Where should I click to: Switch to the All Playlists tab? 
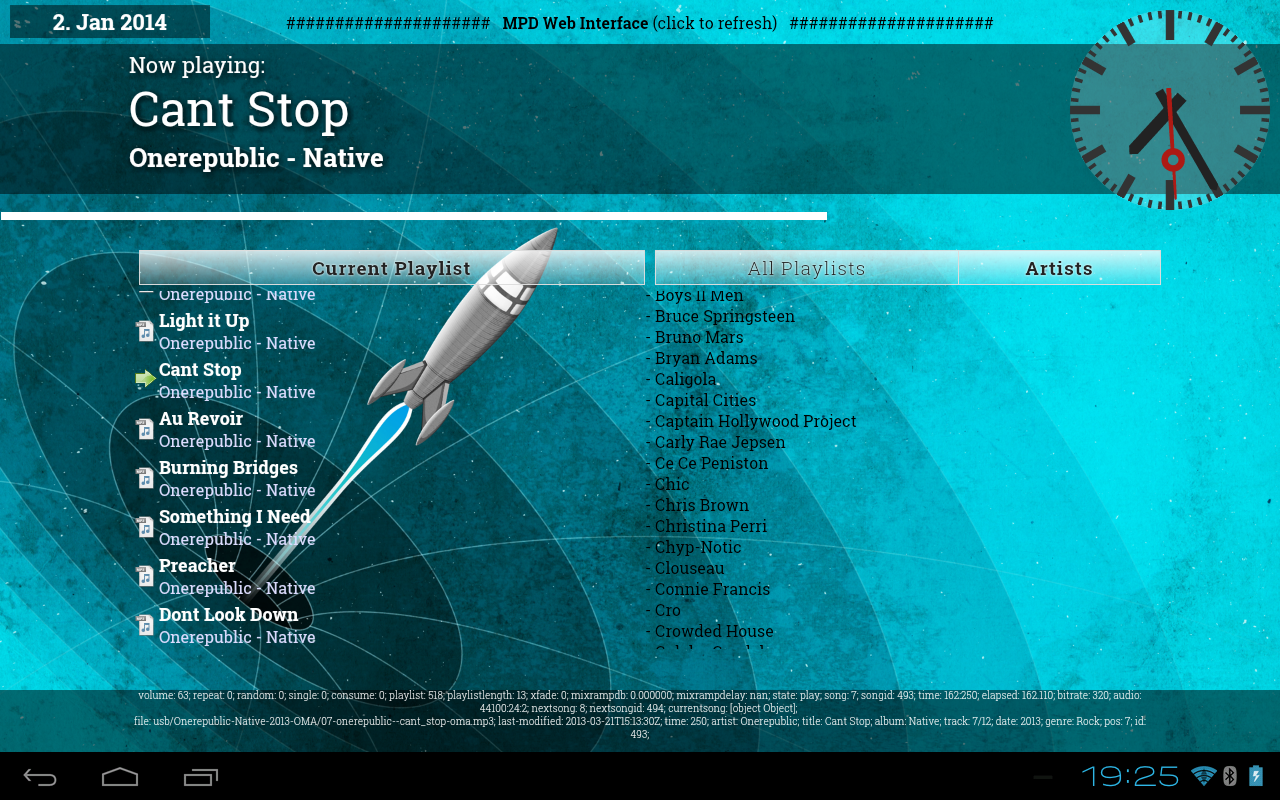(x=806, y=268)
